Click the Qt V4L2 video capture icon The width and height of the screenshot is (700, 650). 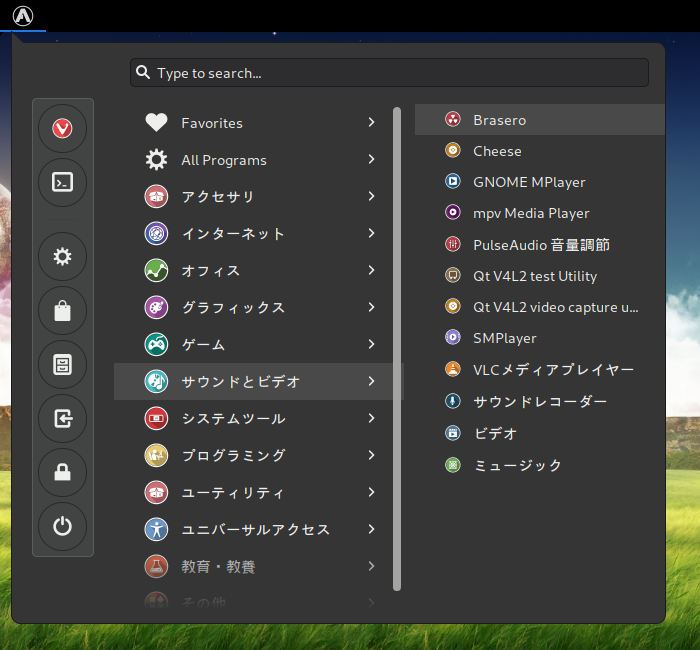[453, 306]
